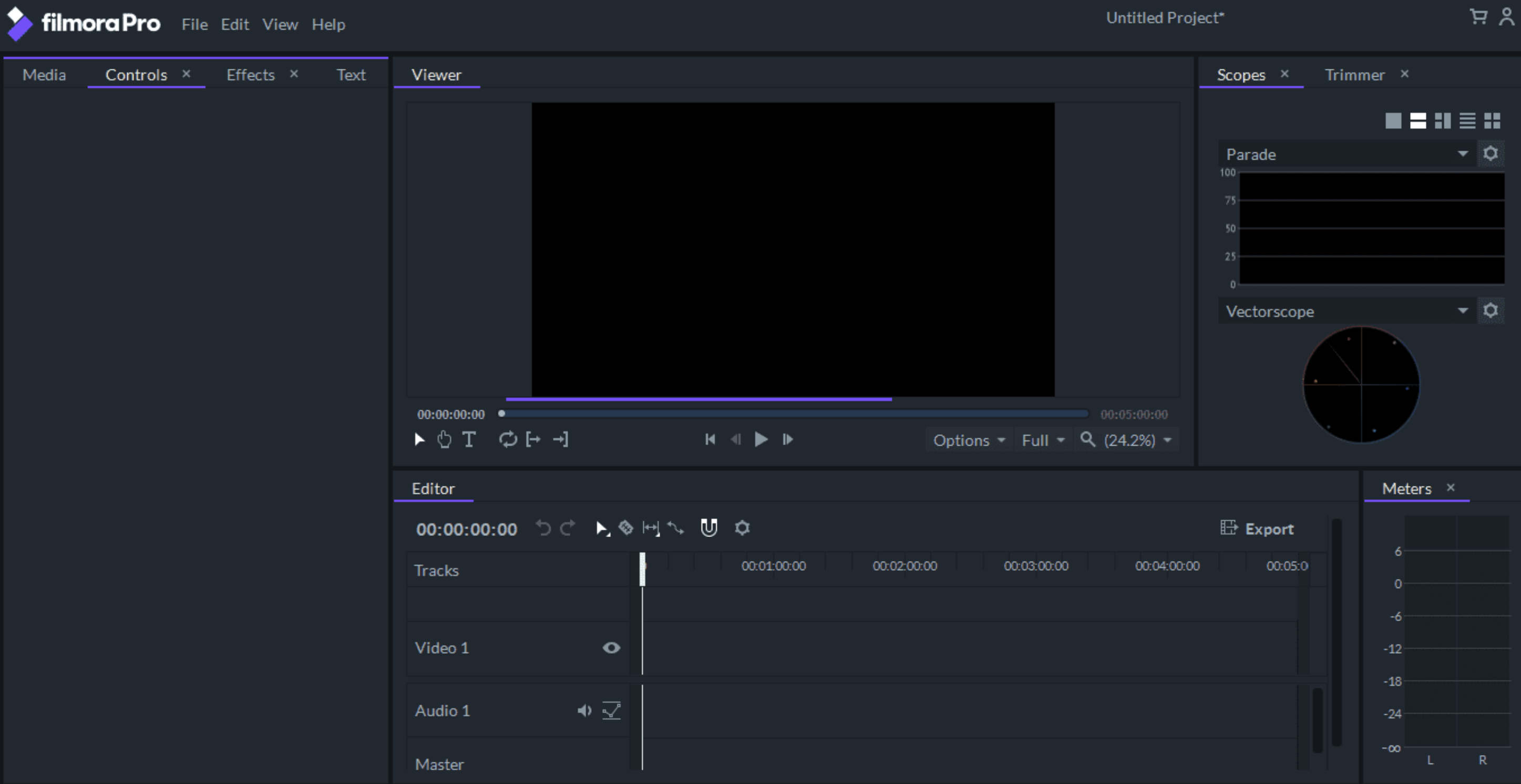Open Parade scope settings gear
Viewport: 1521px width, 784px height.
tap(1491, 153)
